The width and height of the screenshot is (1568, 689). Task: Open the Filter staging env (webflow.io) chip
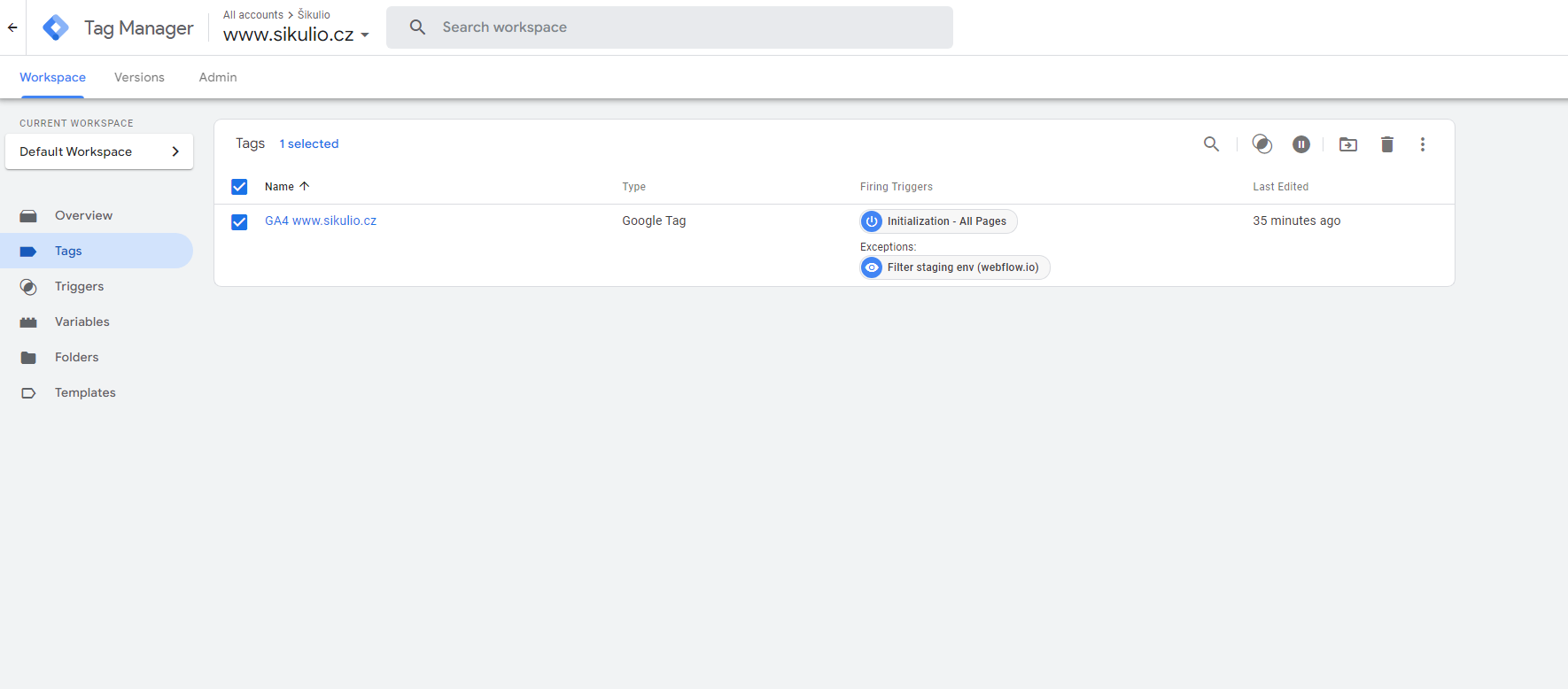pos(955,267)
